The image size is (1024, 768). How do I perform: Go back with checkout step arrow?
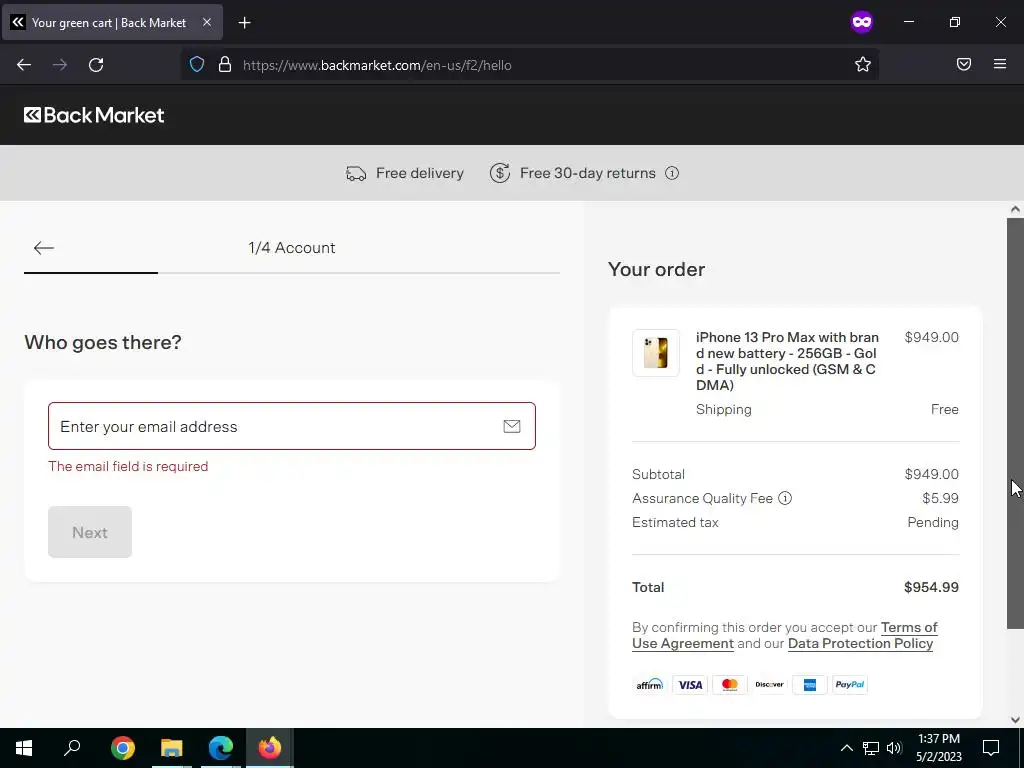tap(44, 248)
